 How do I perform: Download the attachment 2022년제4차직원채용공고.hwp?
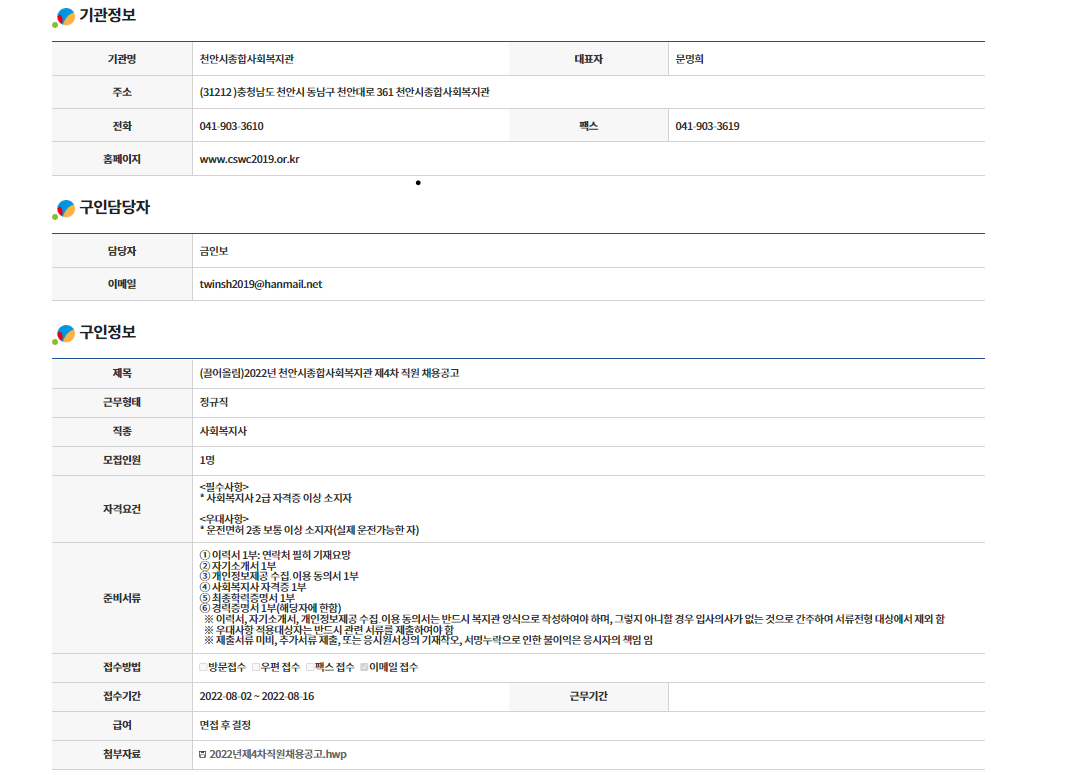point(278,755)
